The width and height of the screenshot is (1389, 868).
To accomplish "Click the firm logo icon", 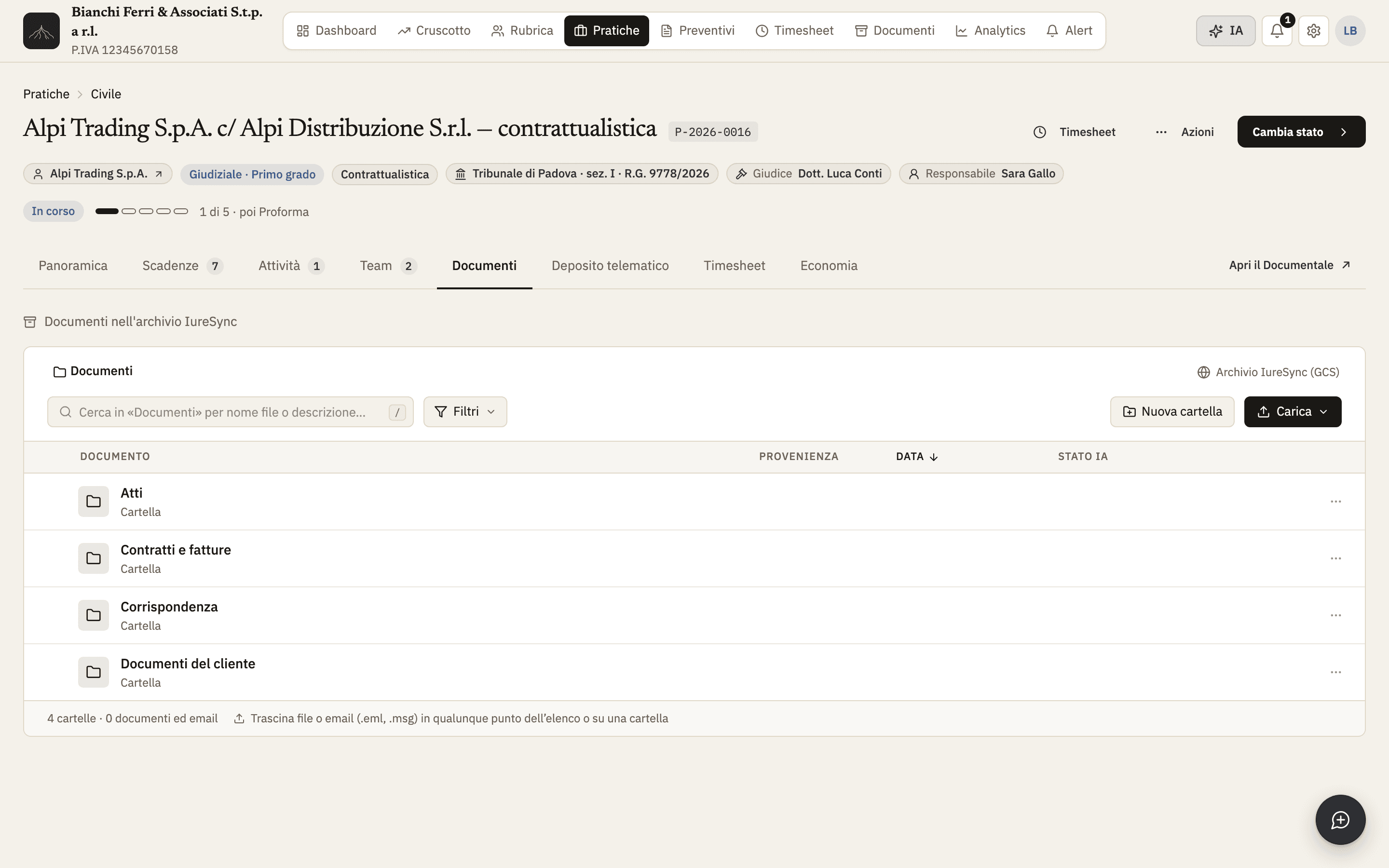I will point(41,30).
